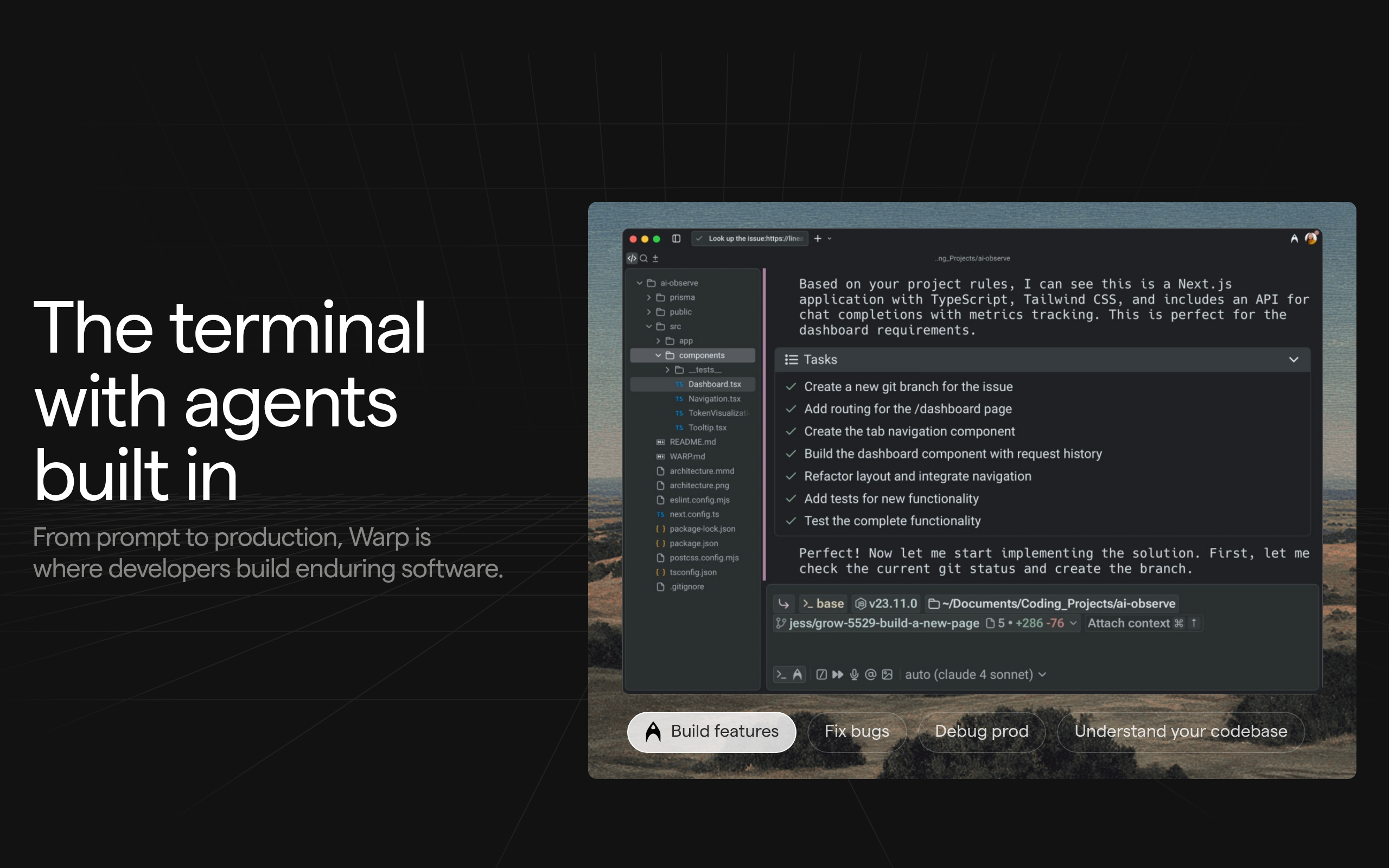Click the fast-forward auto-approve icon
1389x868 pixels.
click(838, 674)
